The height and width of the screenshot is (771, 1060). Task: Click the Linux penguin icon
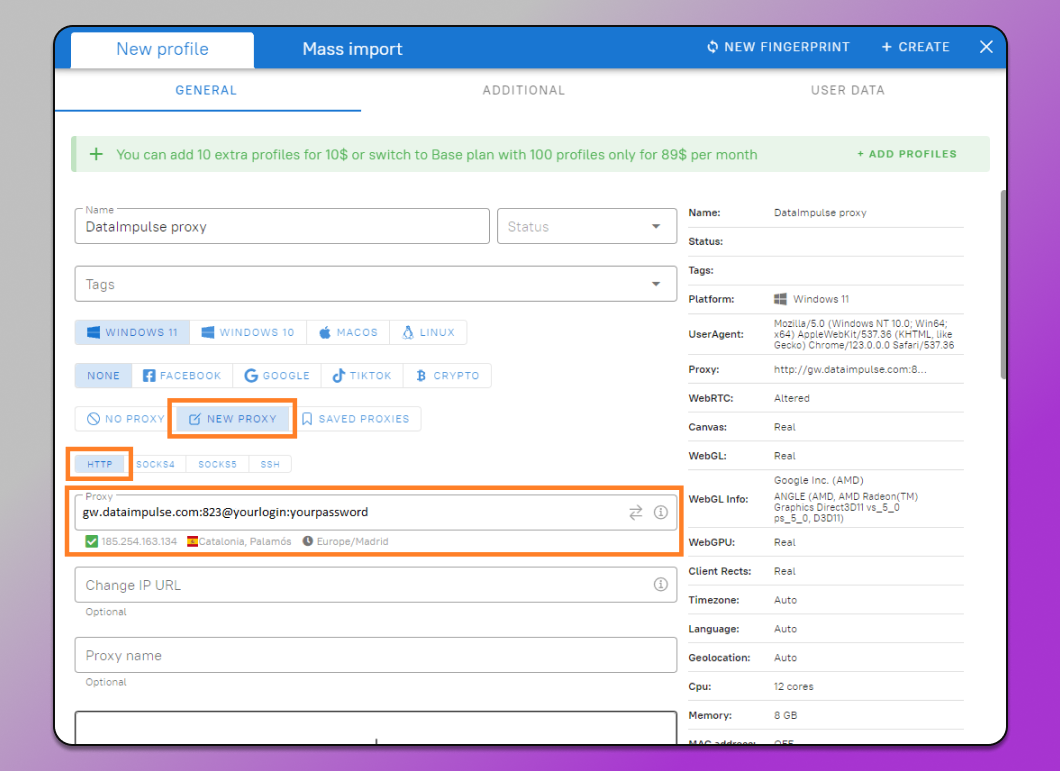408,332
